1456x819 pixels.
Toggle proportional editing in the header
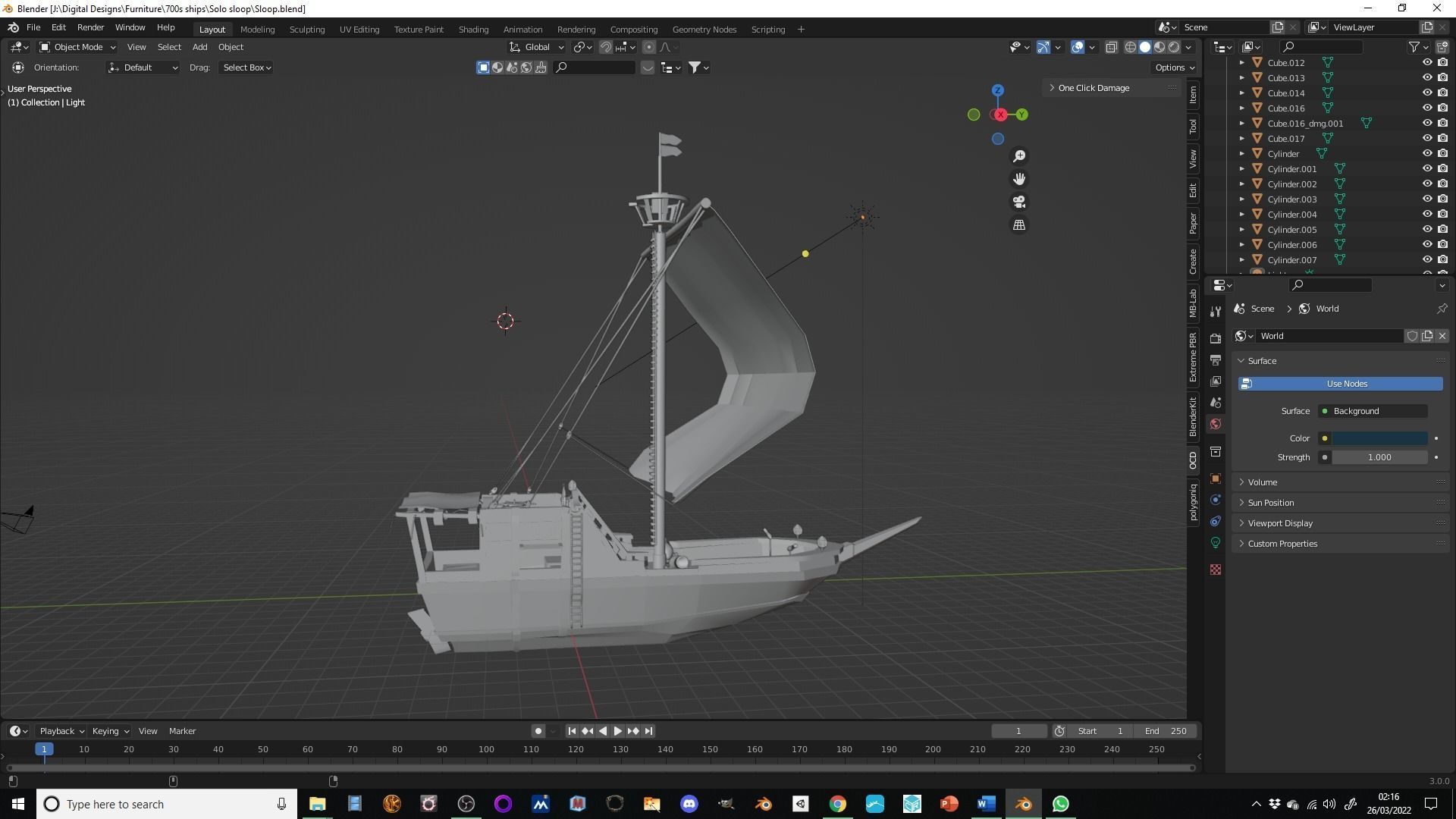(649, 47)
